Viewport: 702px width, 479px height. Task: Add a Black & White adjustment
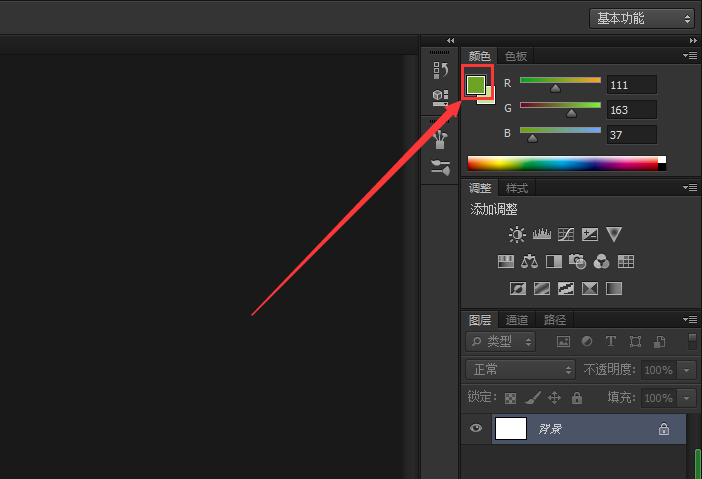click(x=554, y=261)
